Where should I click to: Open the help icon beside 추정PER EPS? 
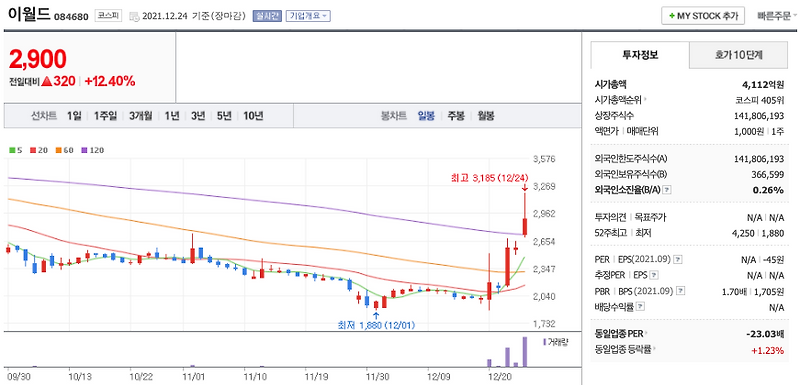coord(654,275)
